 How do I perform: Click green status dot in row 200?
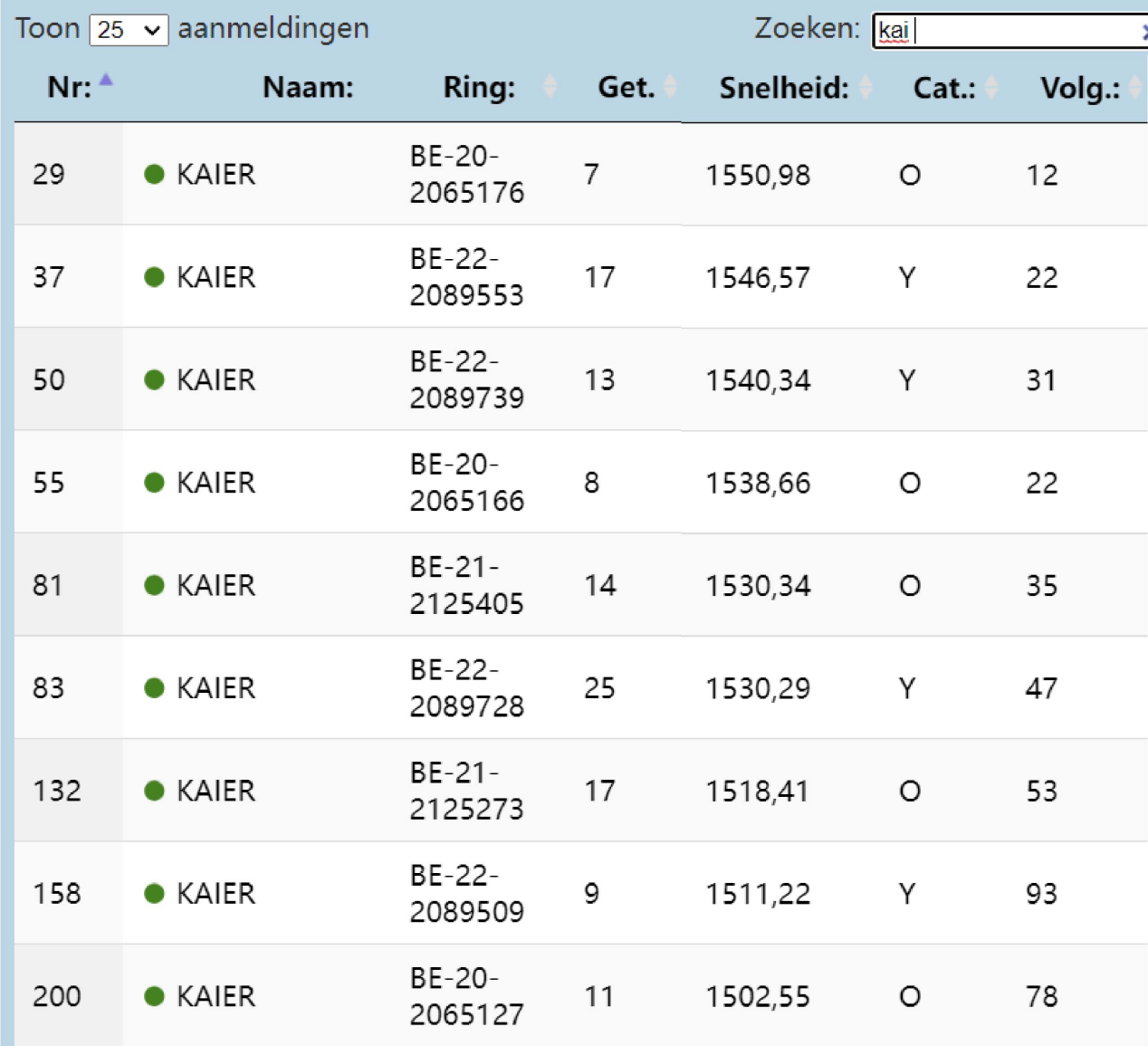[154, 996]
